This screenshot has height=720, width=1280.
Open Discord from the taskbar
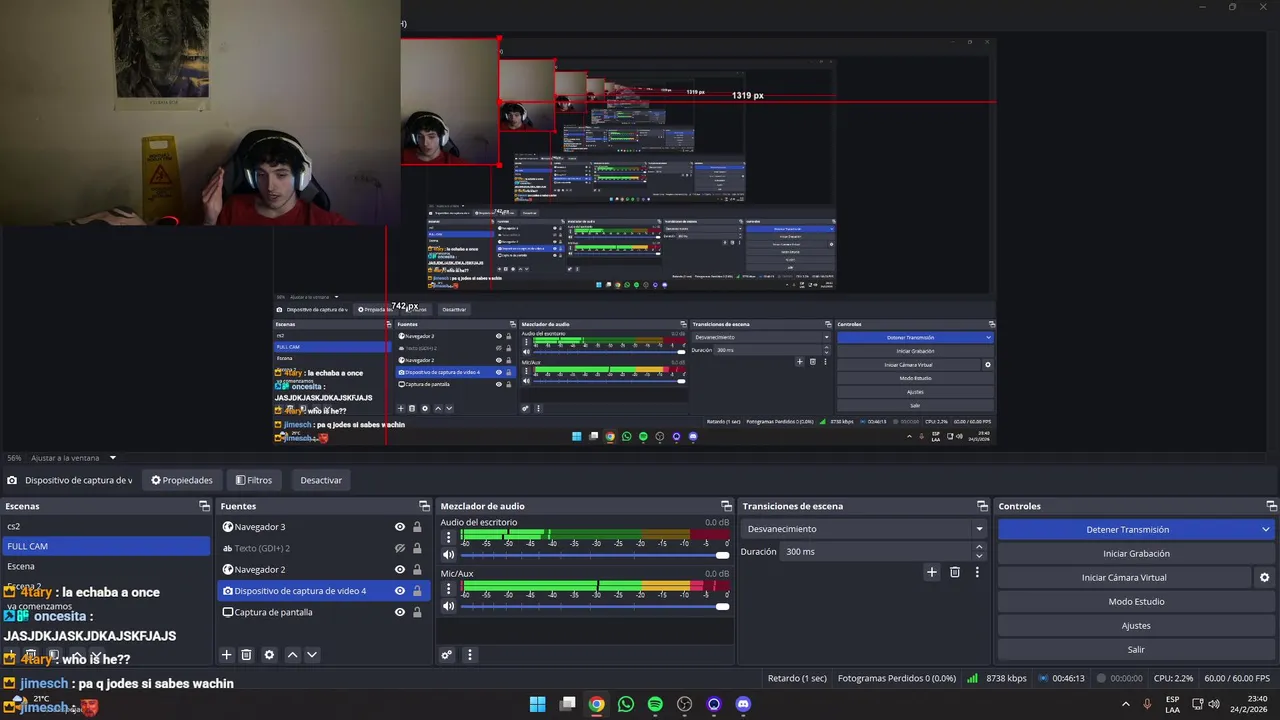743,704
